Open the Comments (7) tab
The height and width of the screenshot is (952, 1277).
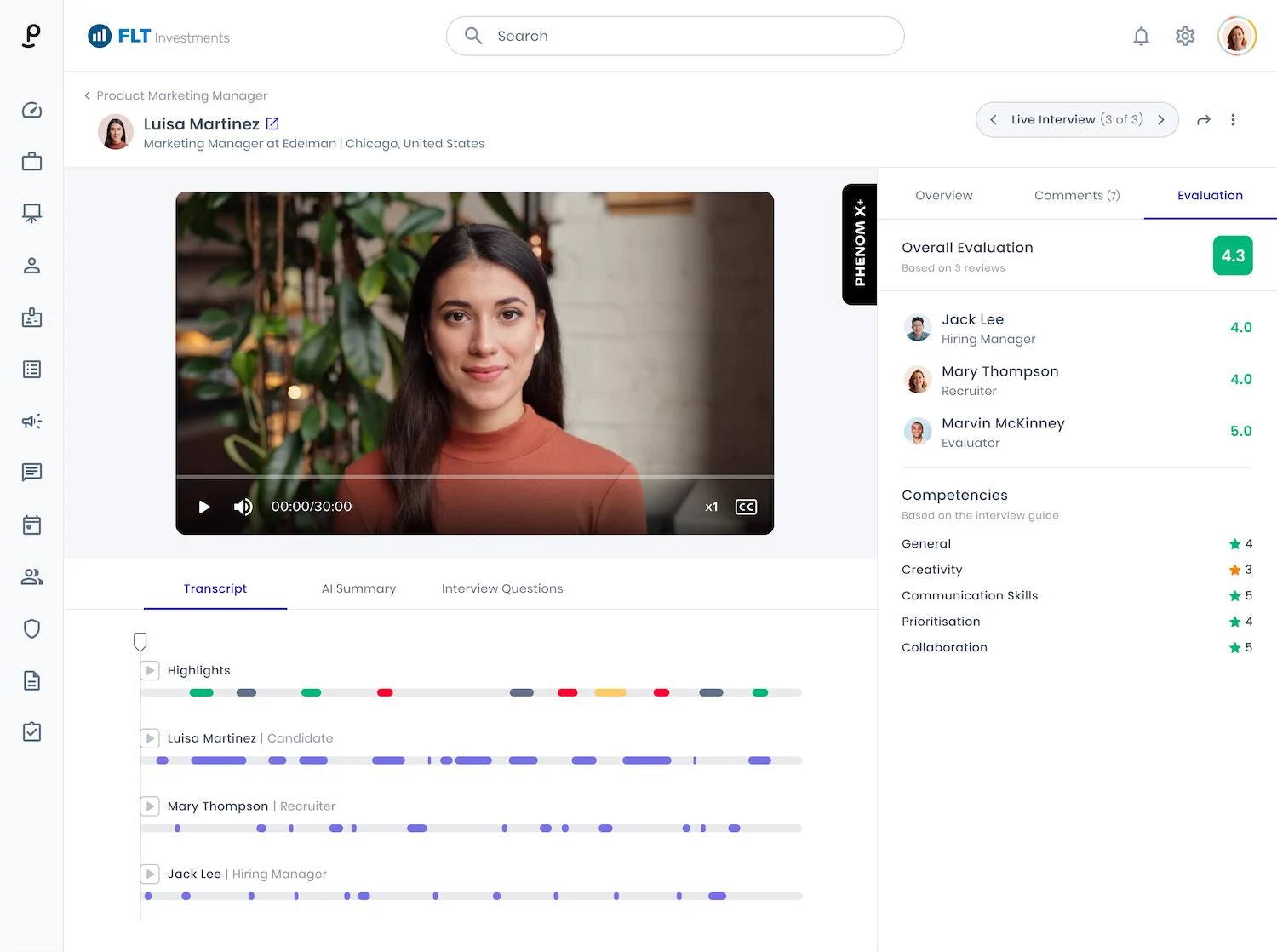[1077, 195]
